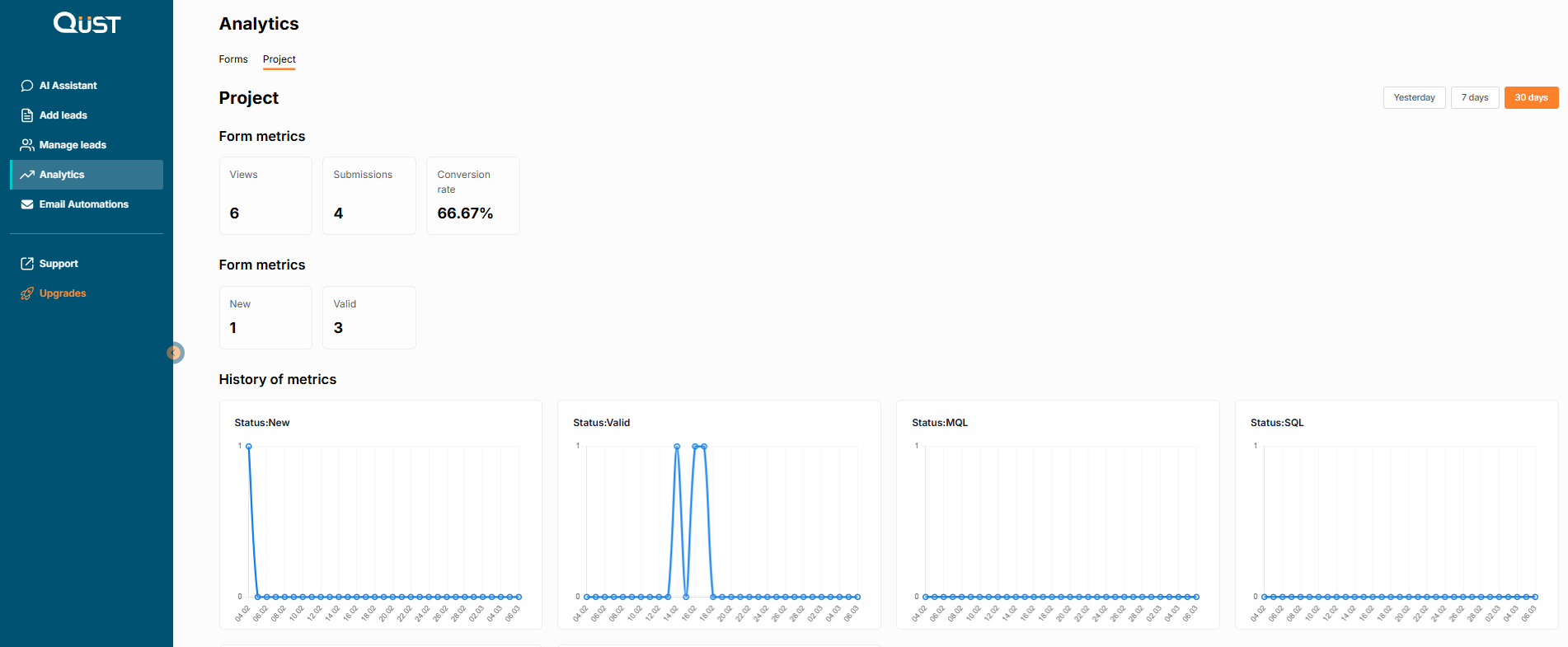
Task: Click the Qust logo in sidebar
Action: tap(87, 23)
